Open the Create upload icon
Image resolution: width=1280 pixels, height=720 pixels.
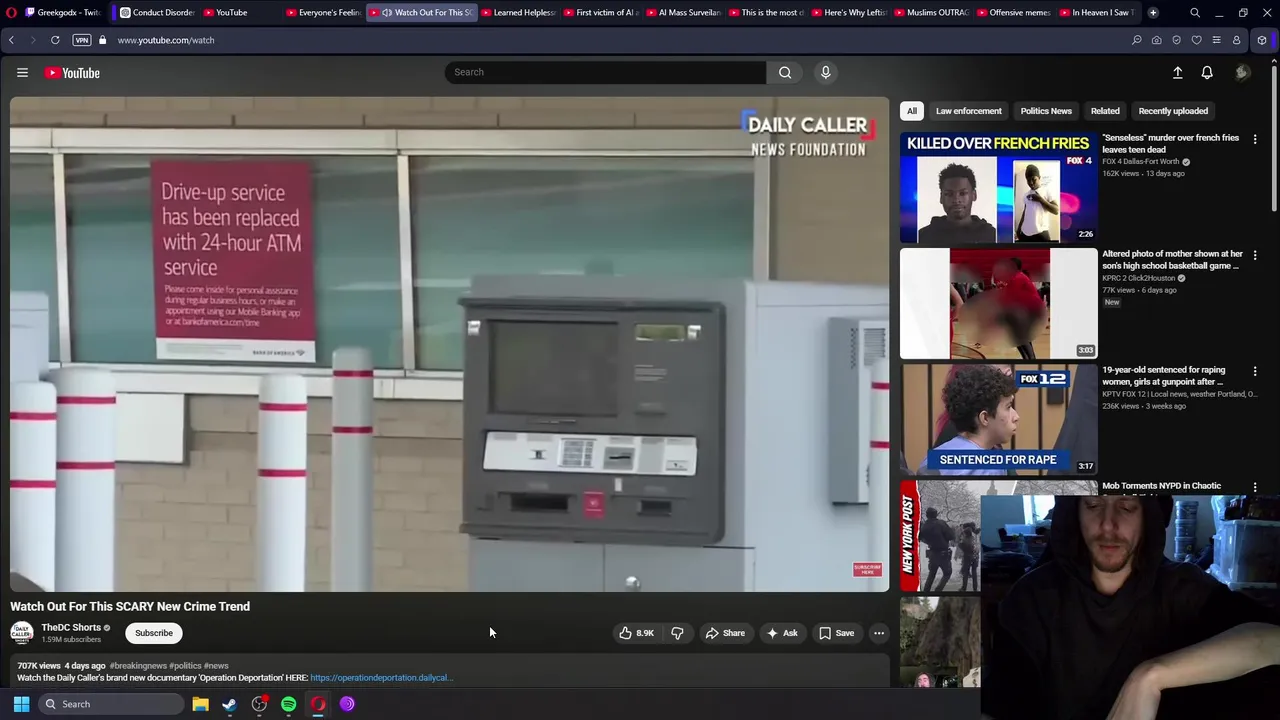coord(1177,72)
